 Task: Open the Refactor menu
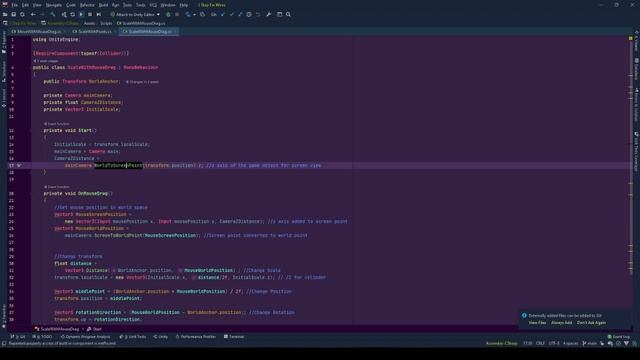pos(87,5)
